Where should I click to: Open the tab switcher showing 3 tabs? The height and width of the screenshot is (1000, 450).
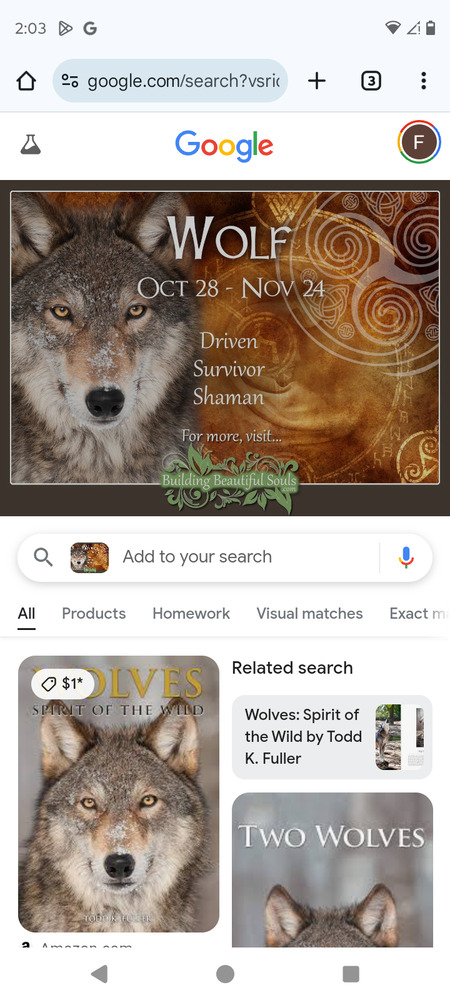[371, 81]
